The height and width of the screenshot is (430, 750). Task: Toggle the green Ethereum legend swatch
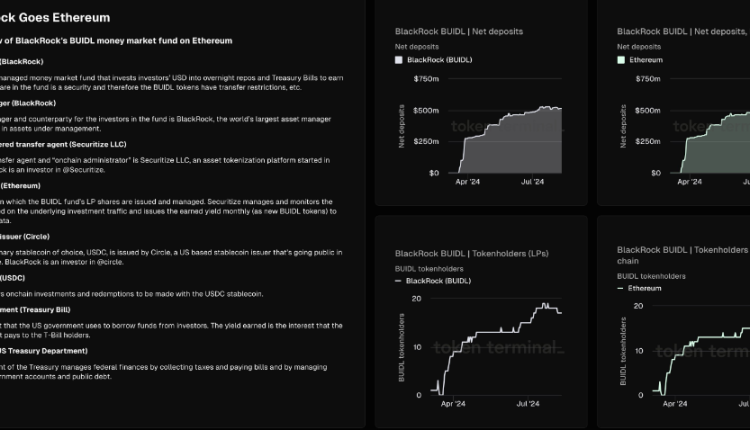[621, 60]
